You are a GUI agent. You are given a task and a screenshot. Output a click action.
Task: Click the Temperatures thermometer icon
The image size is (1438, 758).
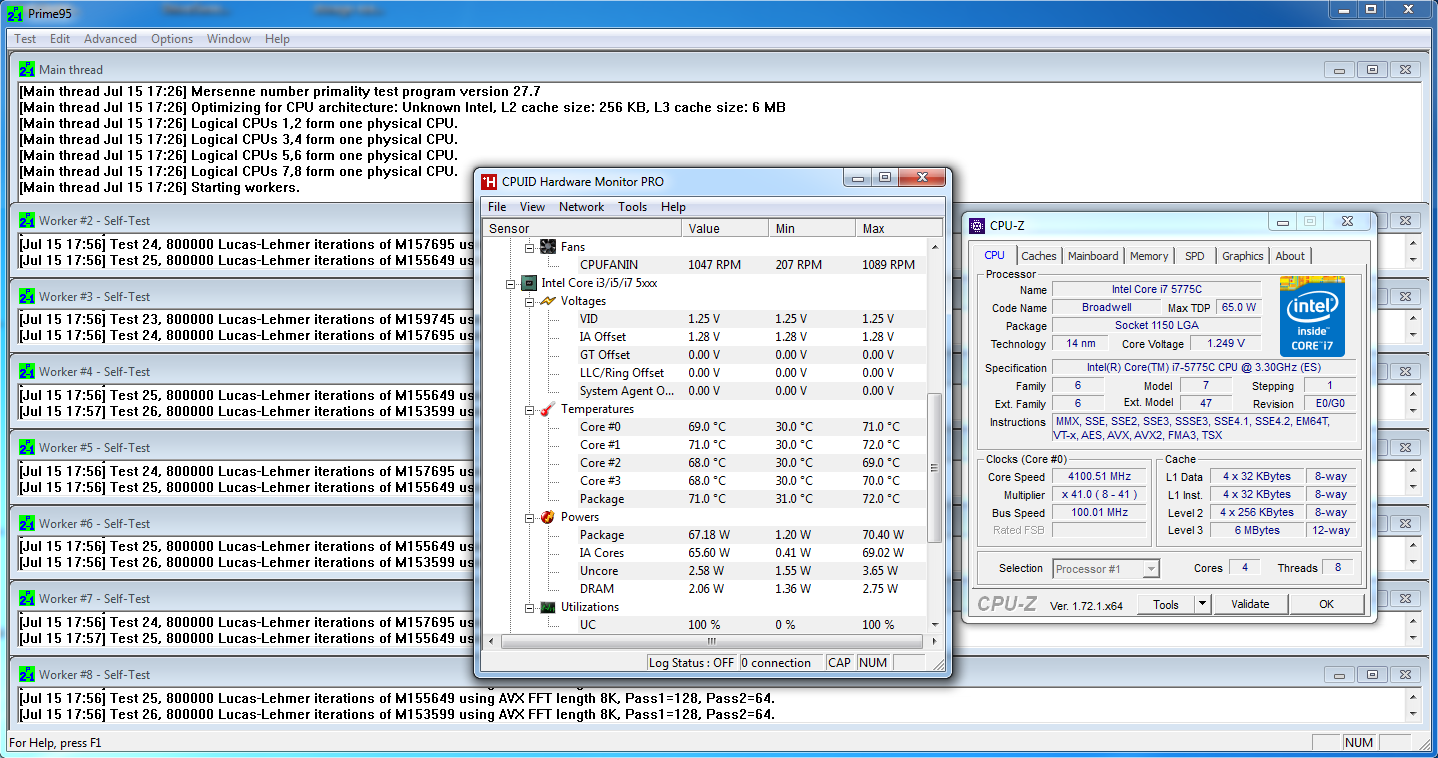[548, 409]
